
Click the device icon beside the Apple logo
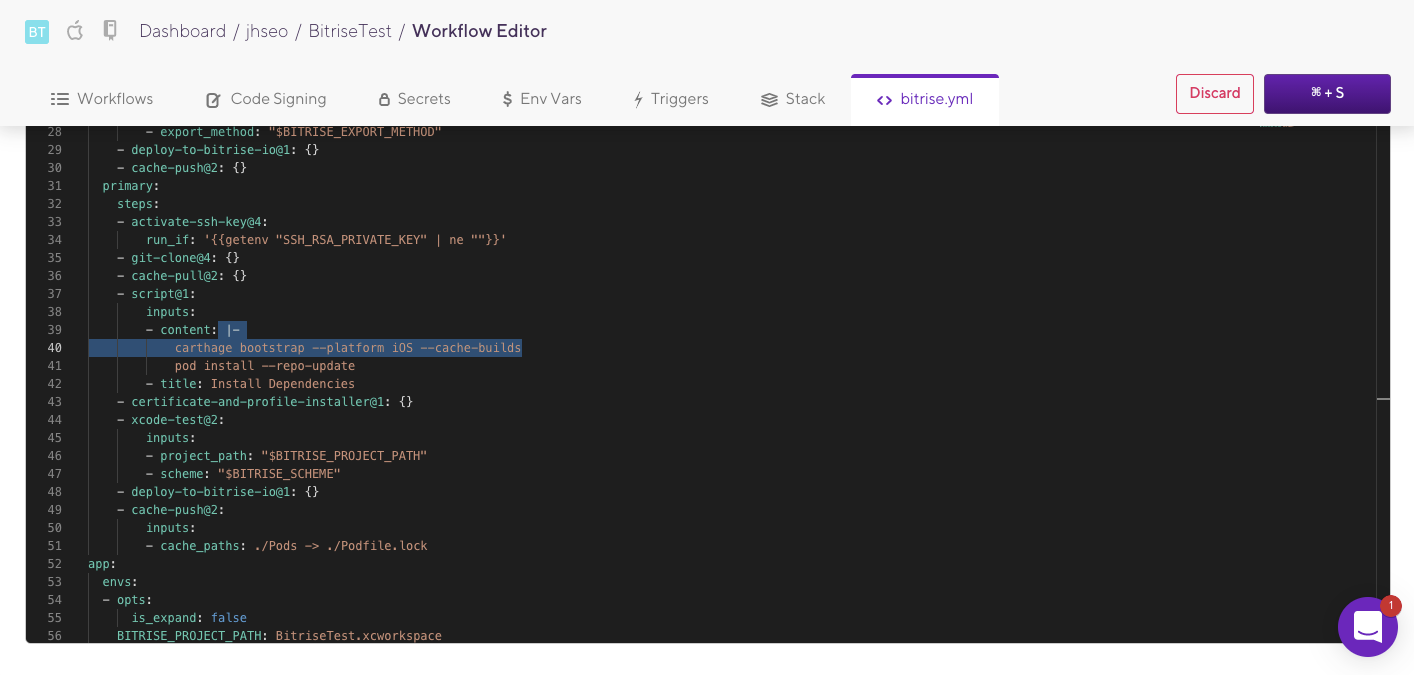point(110,30)
